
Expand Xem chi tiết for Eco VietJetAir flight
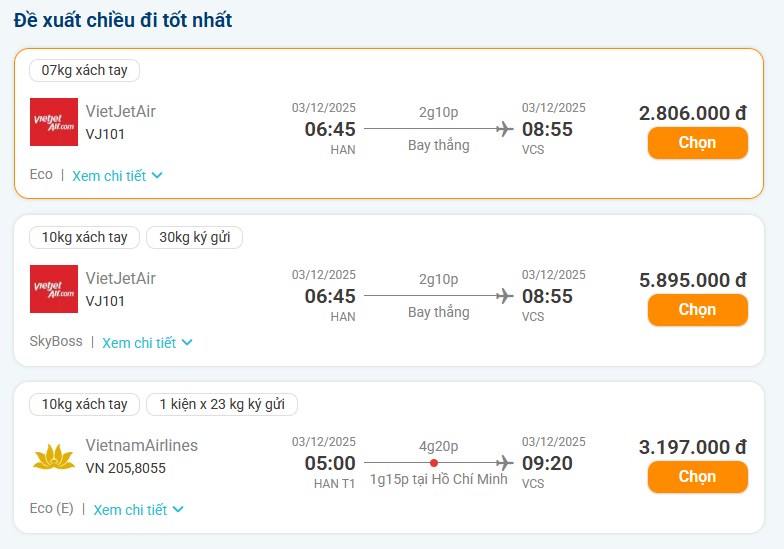117,176
